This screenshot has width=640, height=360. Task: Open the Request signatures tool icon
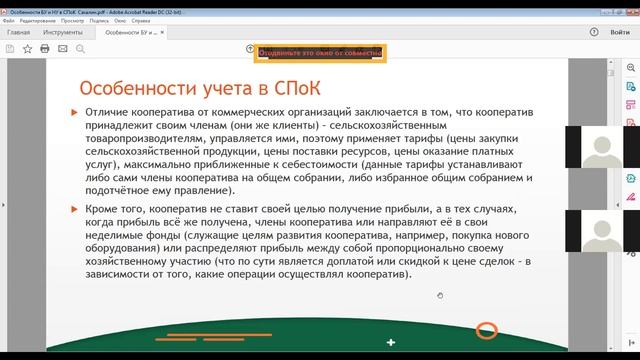pos(631,178)
